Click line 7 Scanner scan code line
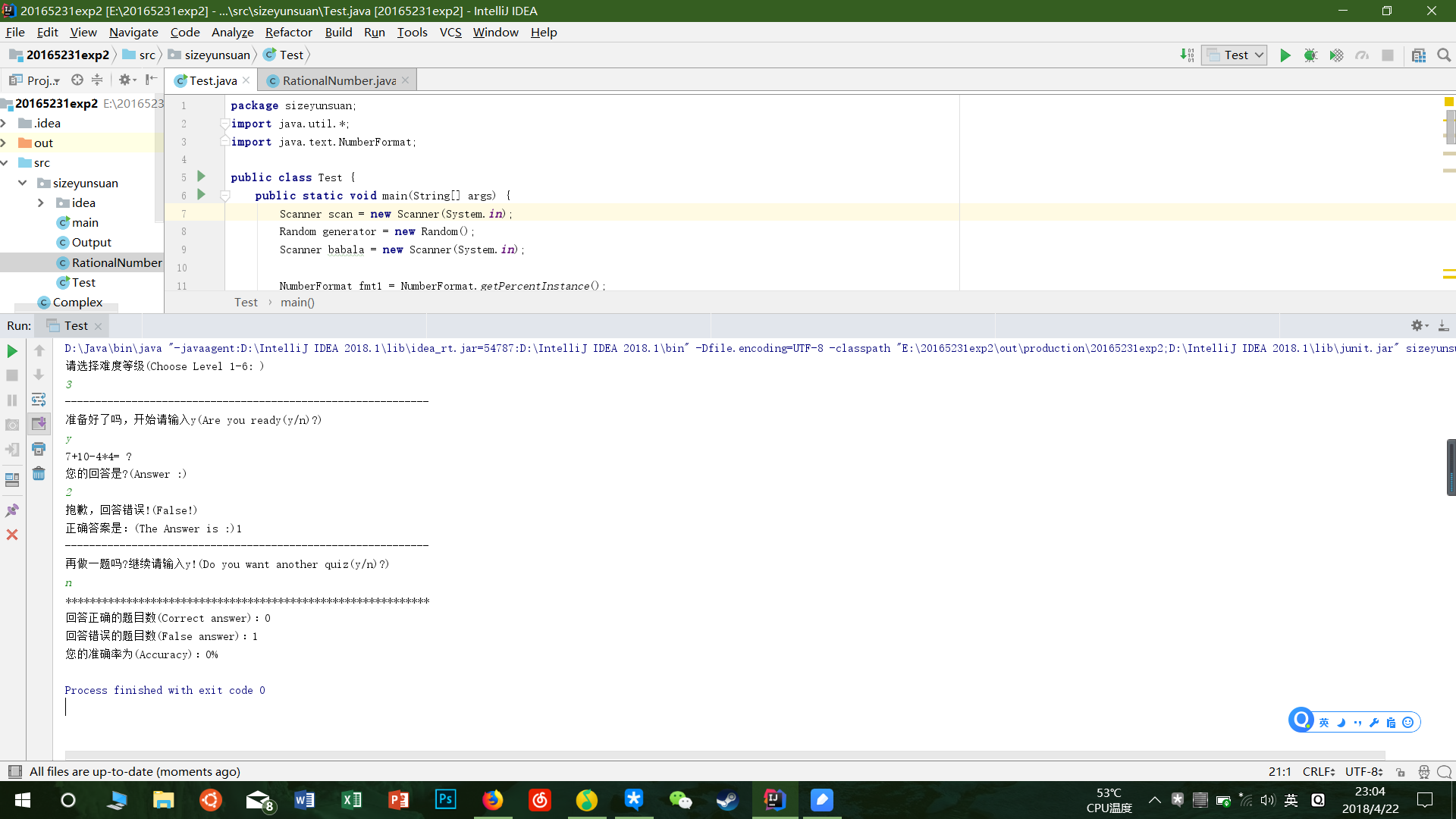Screen dimensions: 1456x819 396,214
